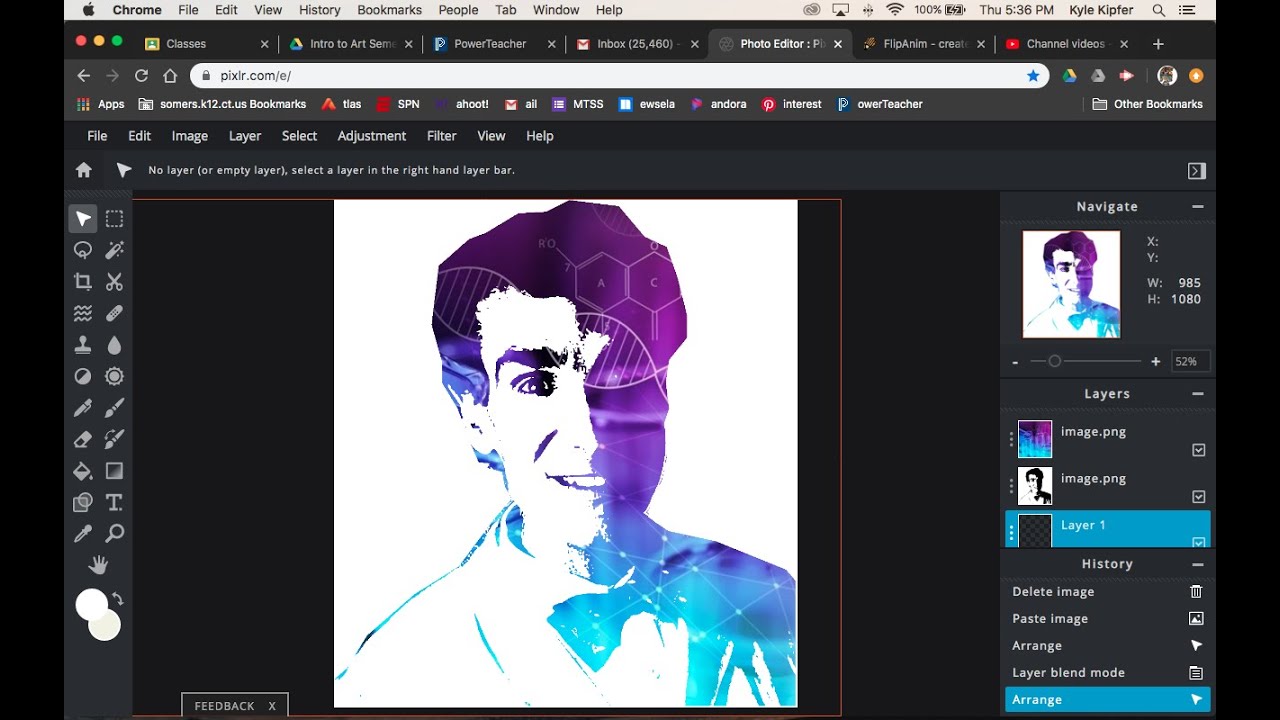1280x720 pixels.
Task: Toggle visibility of second image.png layer
Action: click(1198, 497)
